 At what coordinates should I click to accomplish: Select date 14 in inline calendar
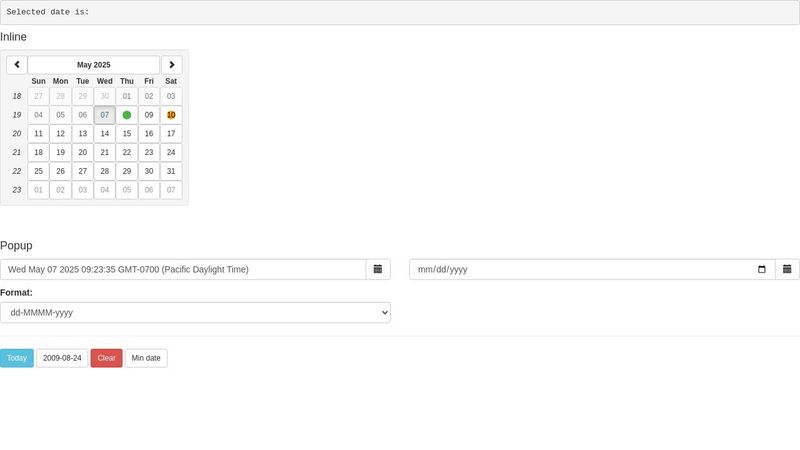pyautogui.click(x=105, y=134)
